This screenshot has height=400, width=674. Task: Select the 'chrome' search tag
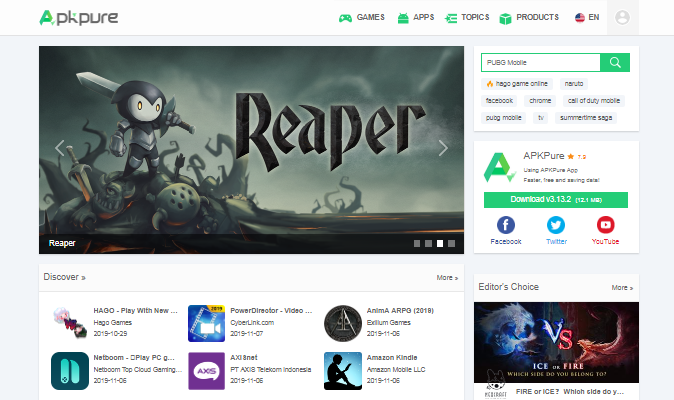[x=540, y=101]
